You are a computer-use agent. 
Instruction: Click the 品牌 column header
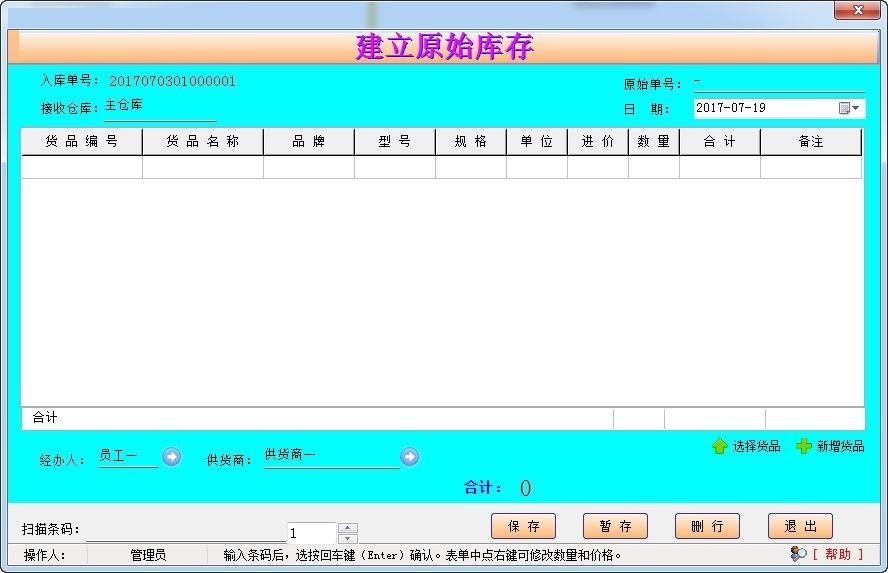(309, 142)
